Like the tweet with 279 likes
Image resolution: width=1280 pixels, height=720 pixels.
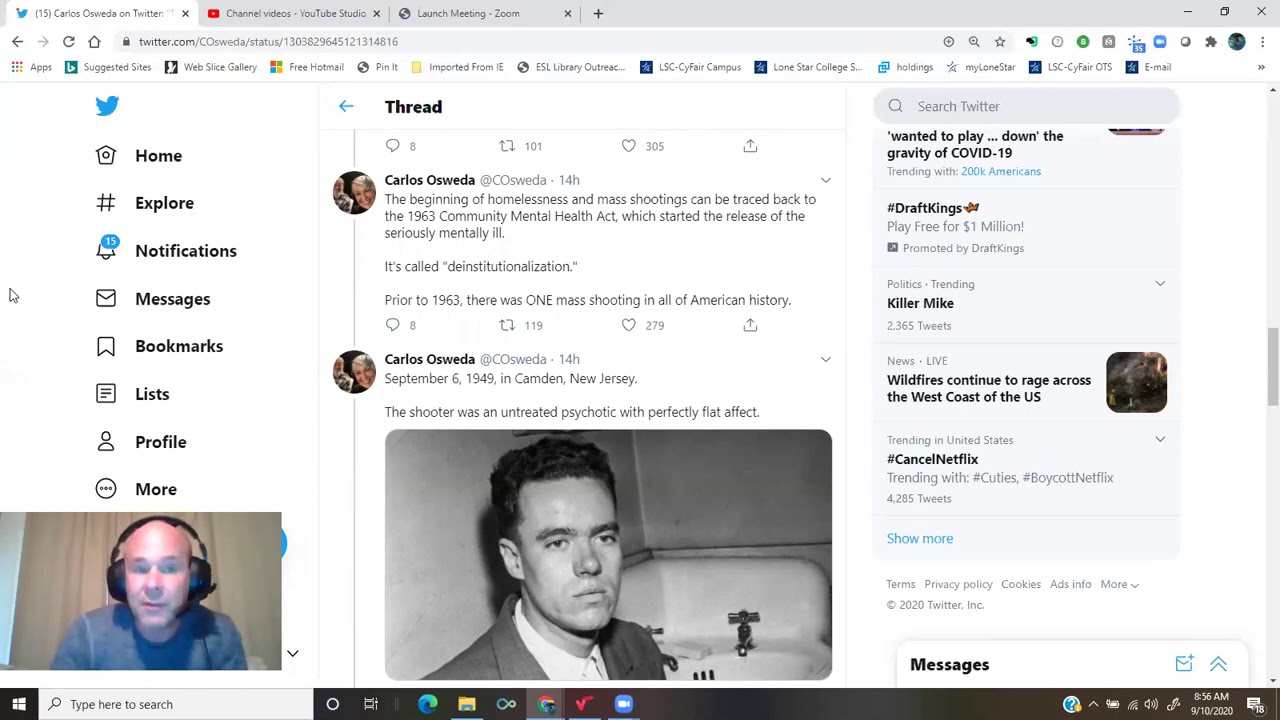point(628,325)
